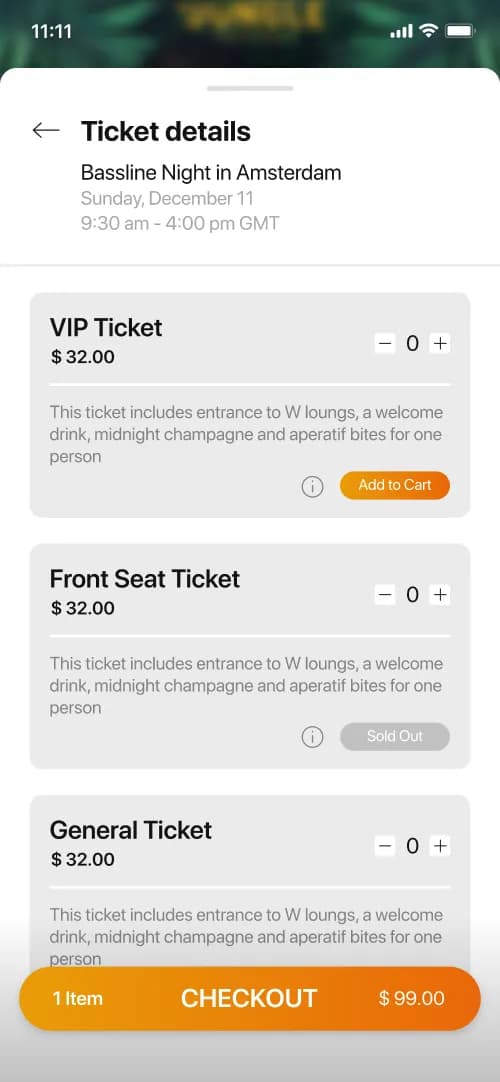
Task: Go back using the left arrow
Action: 46,130
